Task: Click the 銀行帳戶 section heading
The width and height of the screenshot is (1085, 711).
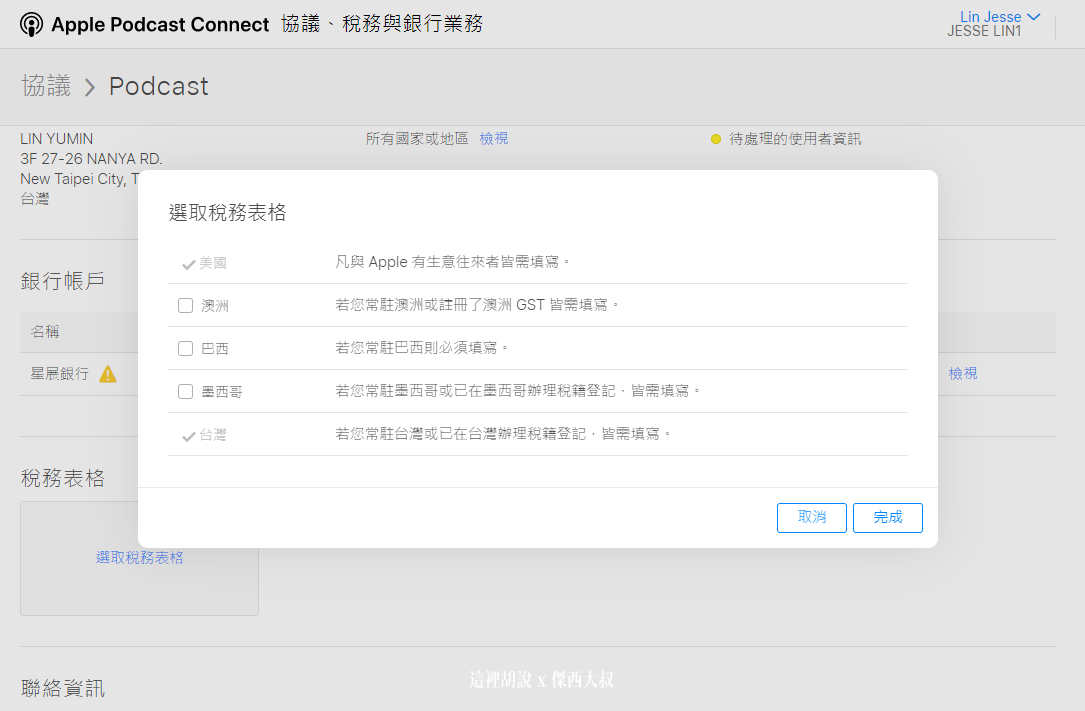Action: coord(63,281)
